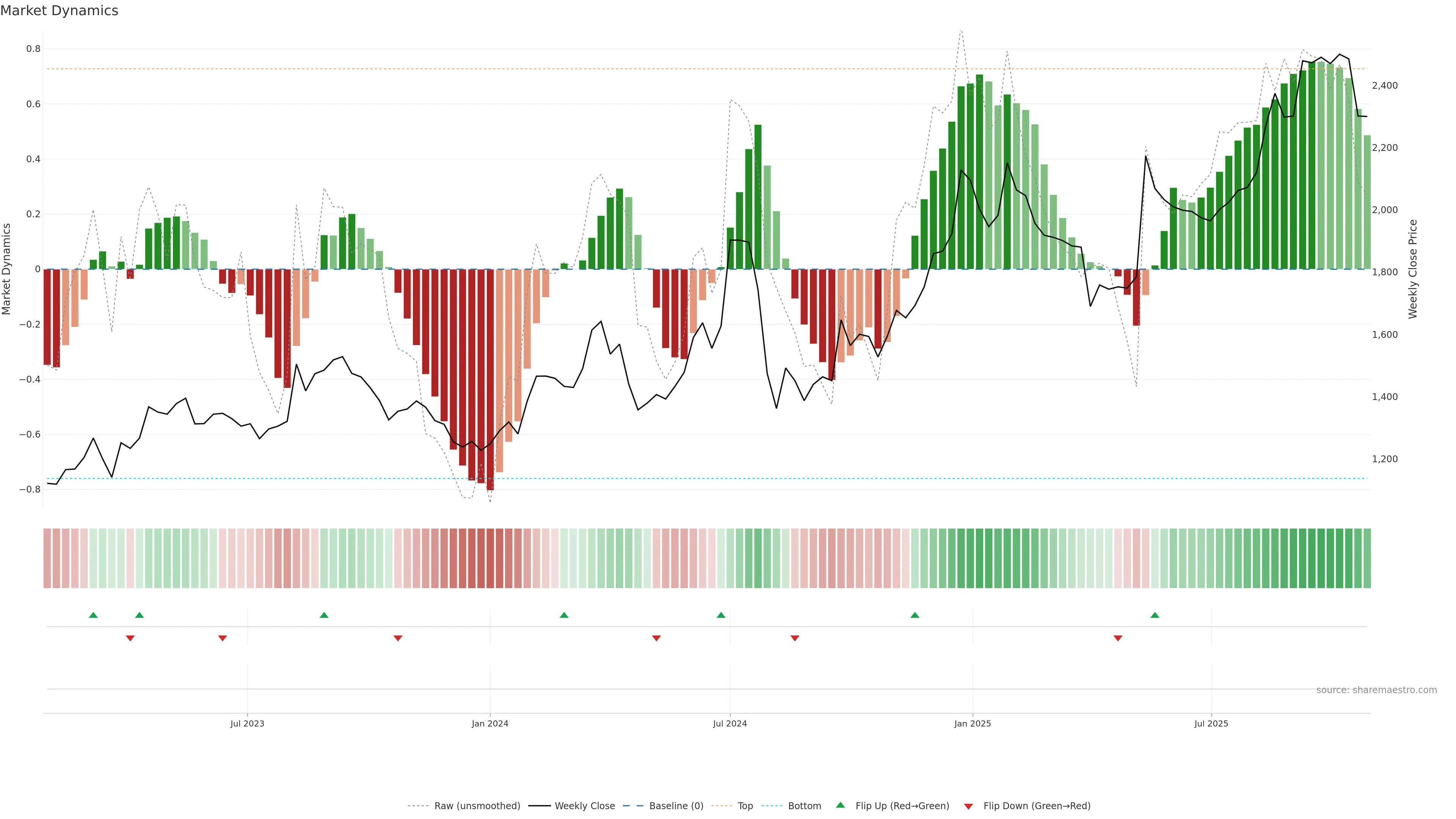This screenshot has height=819, width=1456.
Task: Click the last red flip-down marker near mid-2025
Action: pos(1117,638)
